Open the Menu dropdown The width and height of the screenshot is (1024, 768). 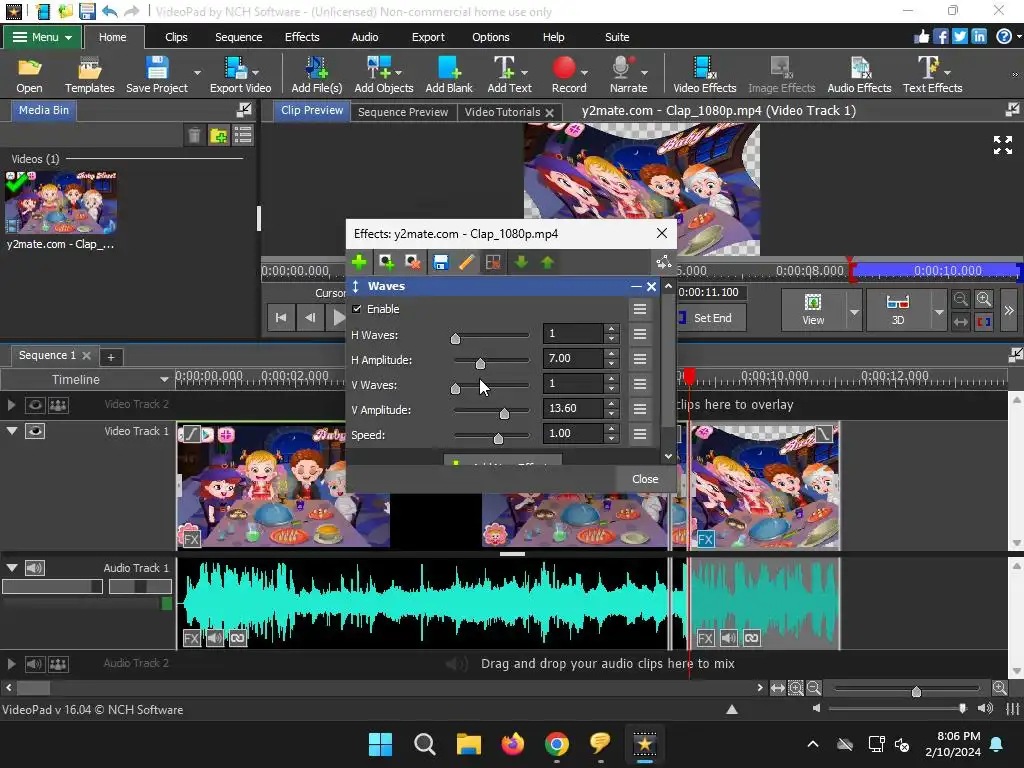coord(42,37)
